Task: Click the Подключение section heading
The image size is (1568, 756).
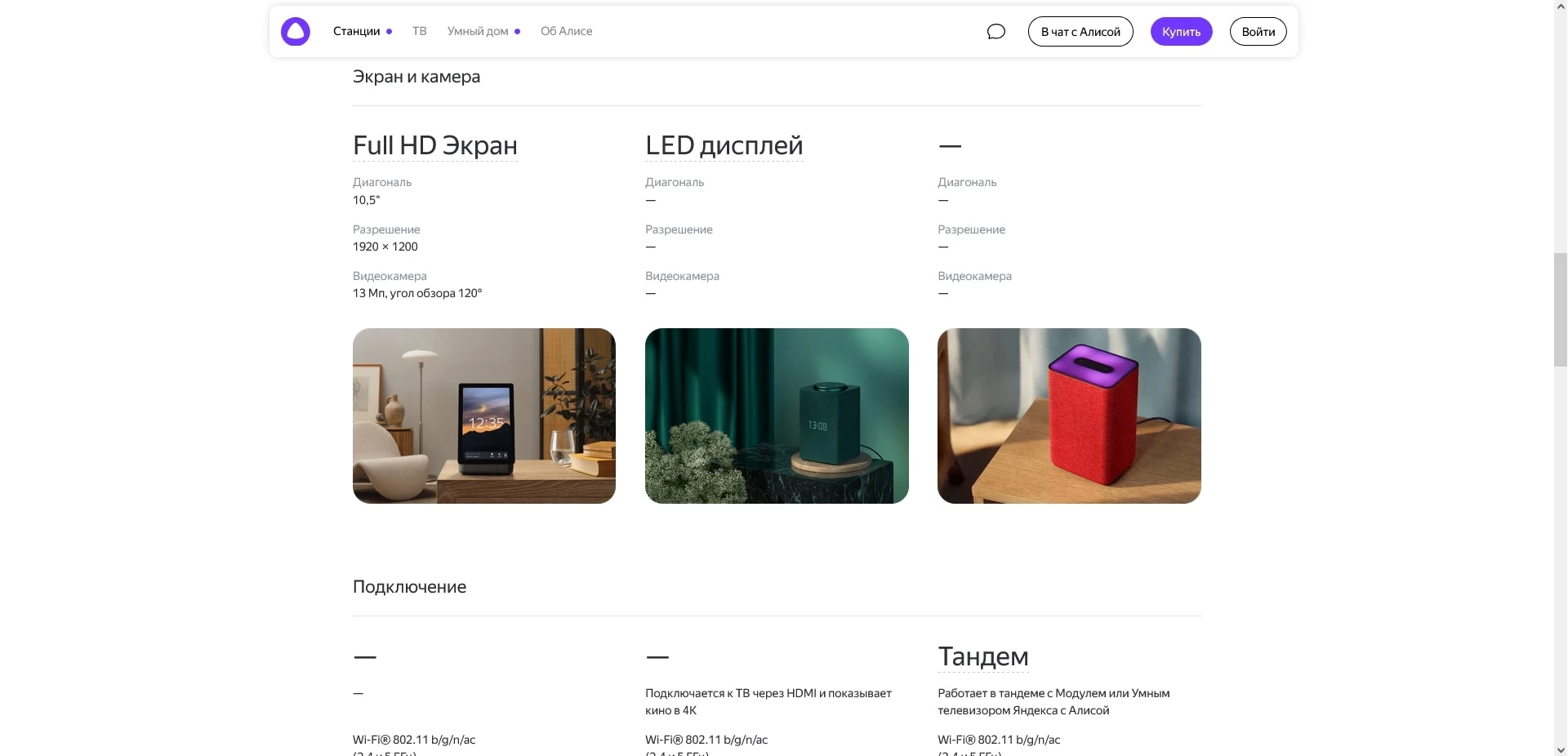Action: coord(409,587)
